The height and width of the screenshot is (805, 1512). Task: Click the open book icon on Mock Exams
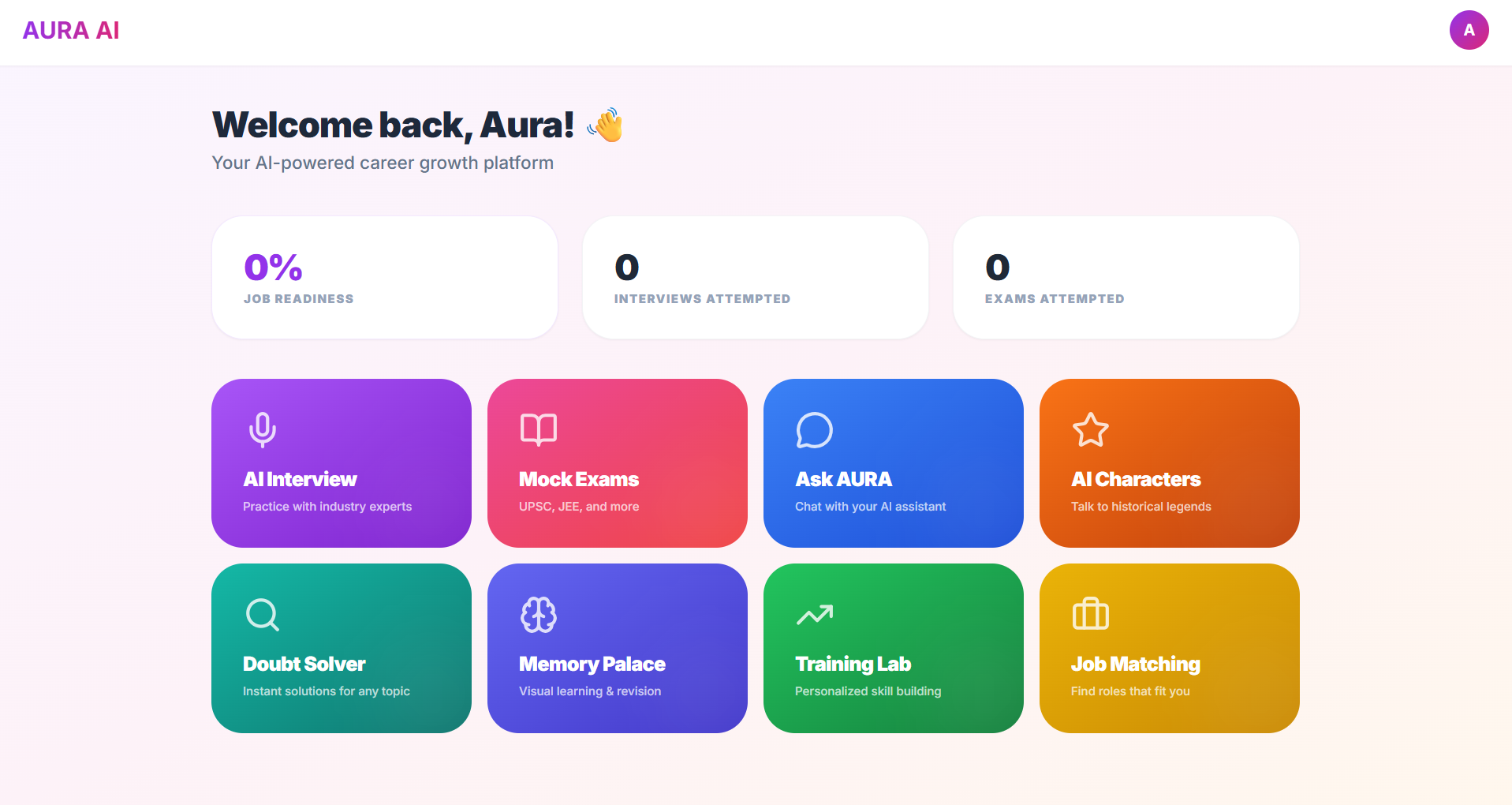[537, 430]
